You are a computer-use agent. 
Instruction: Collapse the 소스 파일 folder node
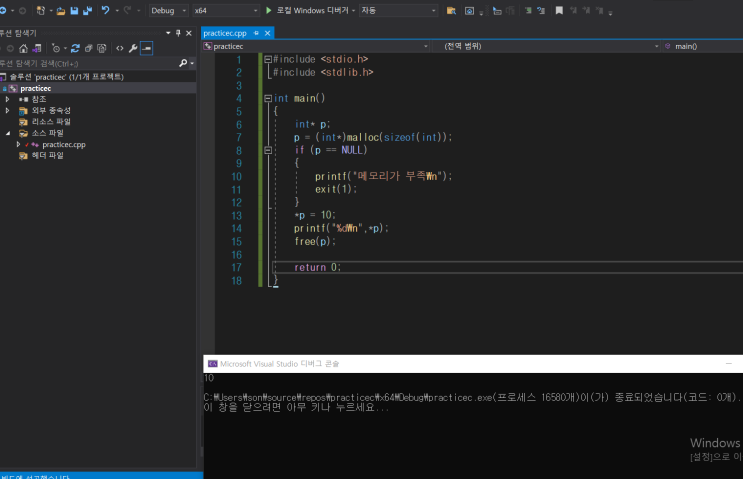point(8,133)
